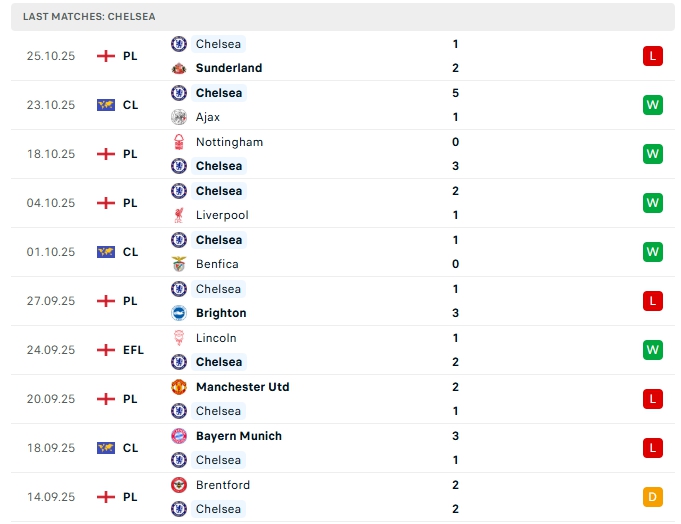This screenshot has height=524, width=681.
Task: Select the 27.09.25 Chelsea vs Brighton match row
Action: pyautogui.click(x=340, y=301)
